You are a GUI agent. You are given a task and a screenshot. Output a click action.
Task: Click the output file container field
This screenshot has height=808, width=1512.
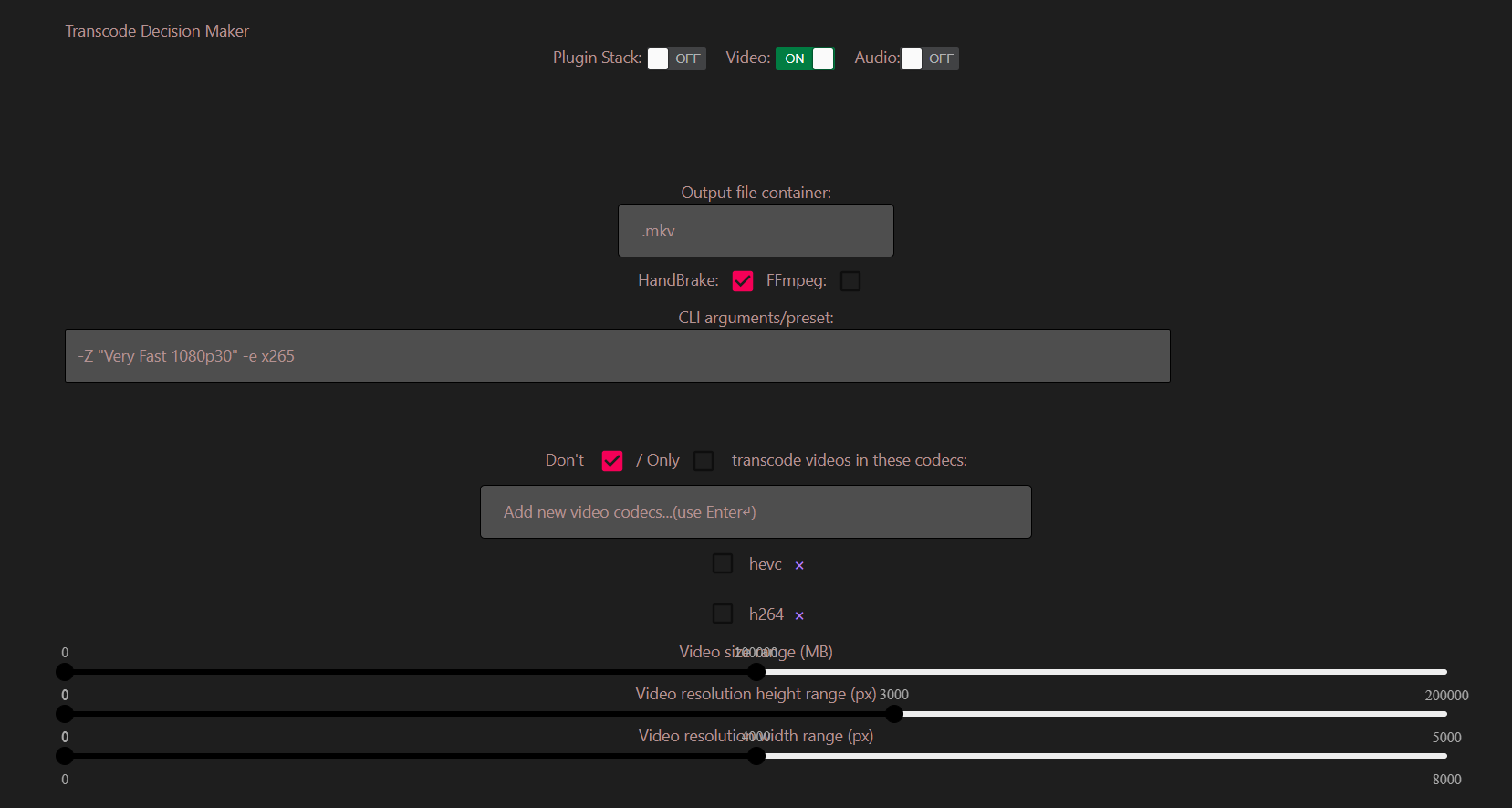point(756,230)
